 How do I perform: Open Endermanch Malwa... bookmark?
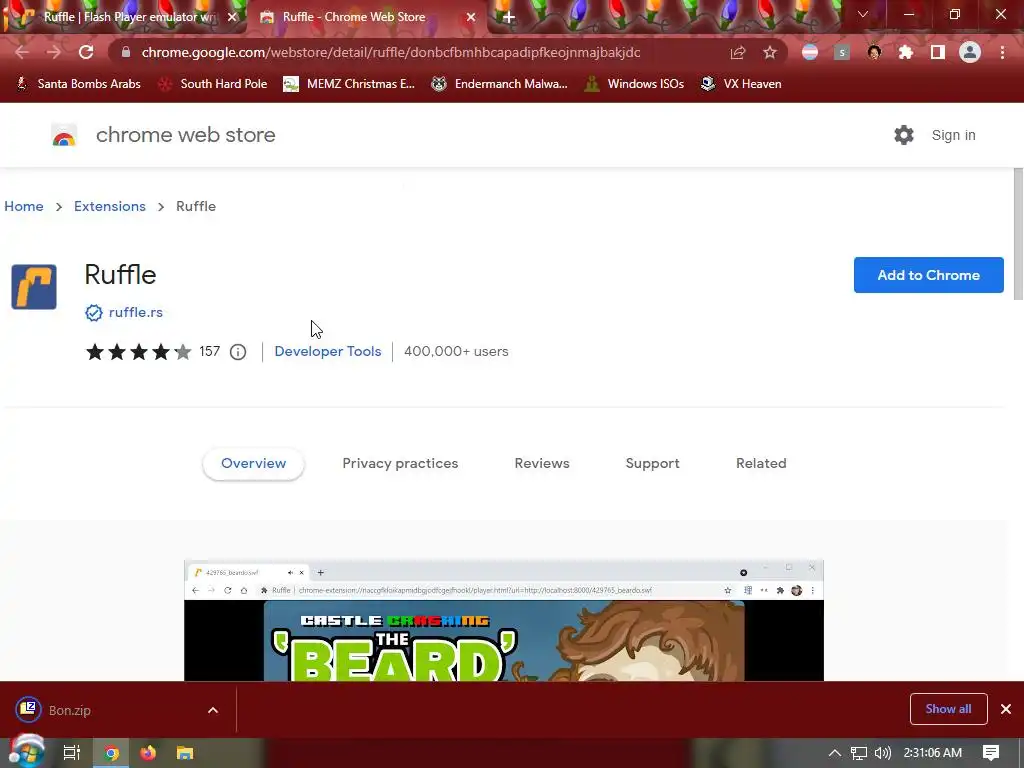tap(500, 84)
